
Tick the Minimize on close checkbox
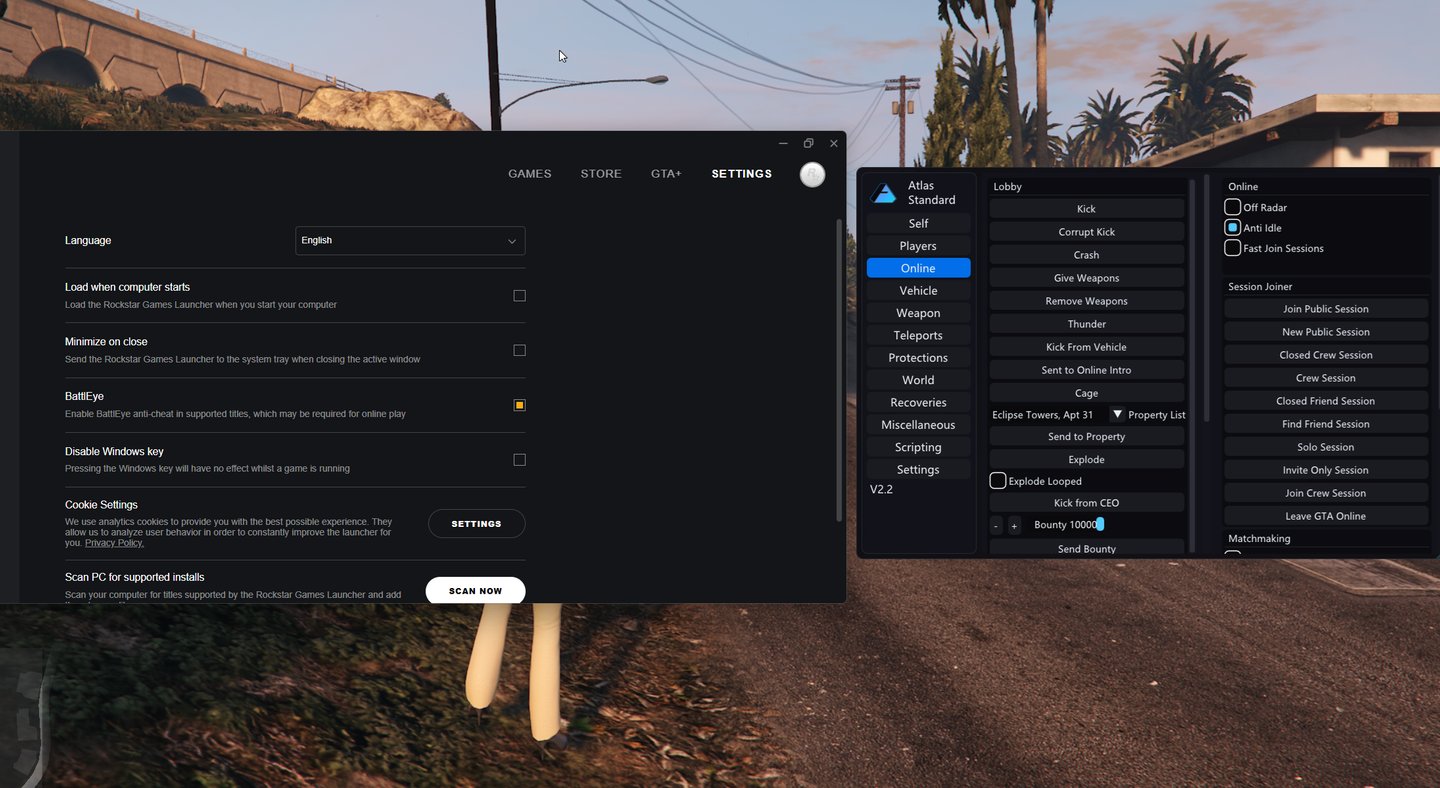[x=519, y=350]
